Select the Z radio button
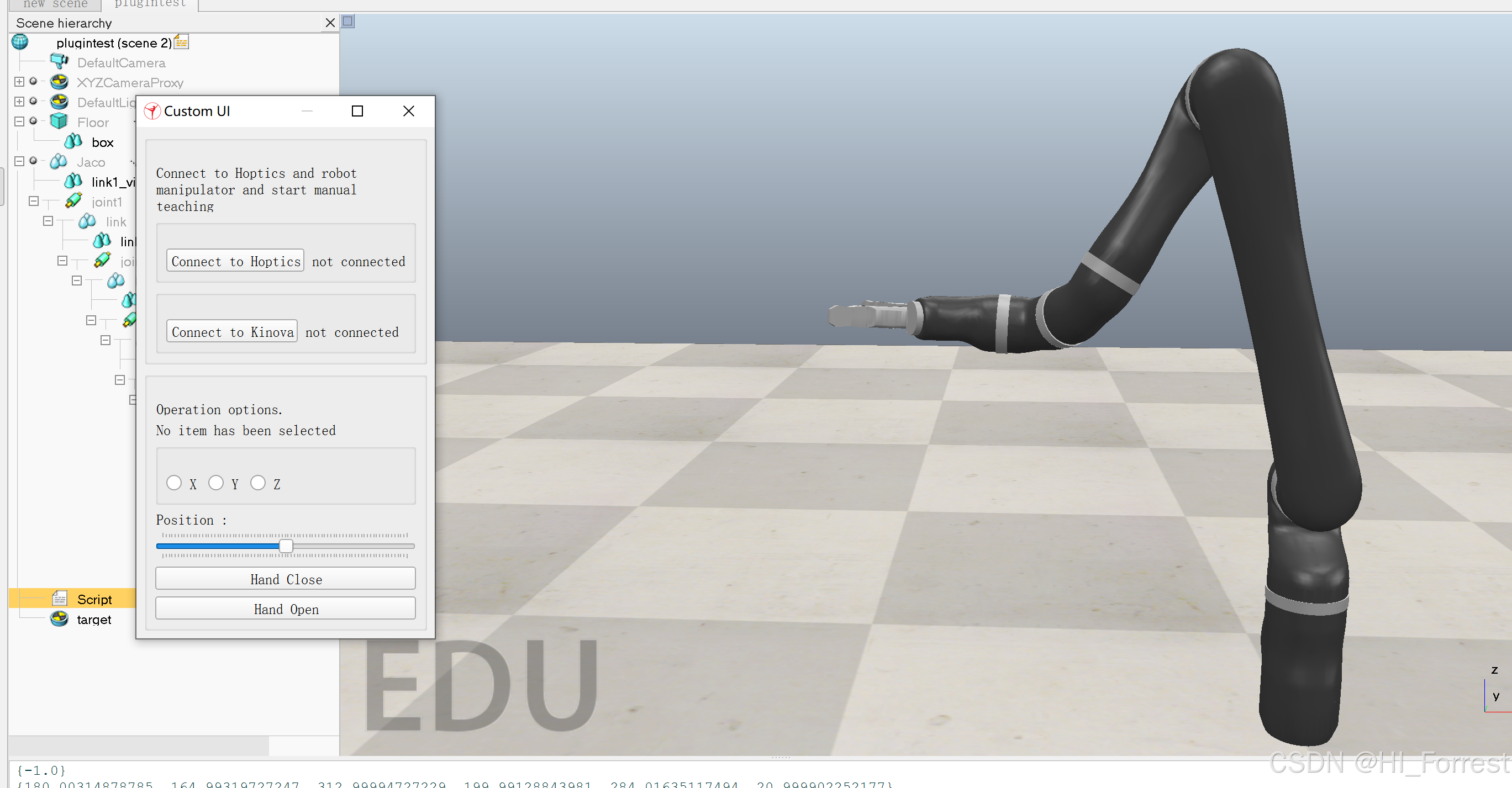 point(257,483)
